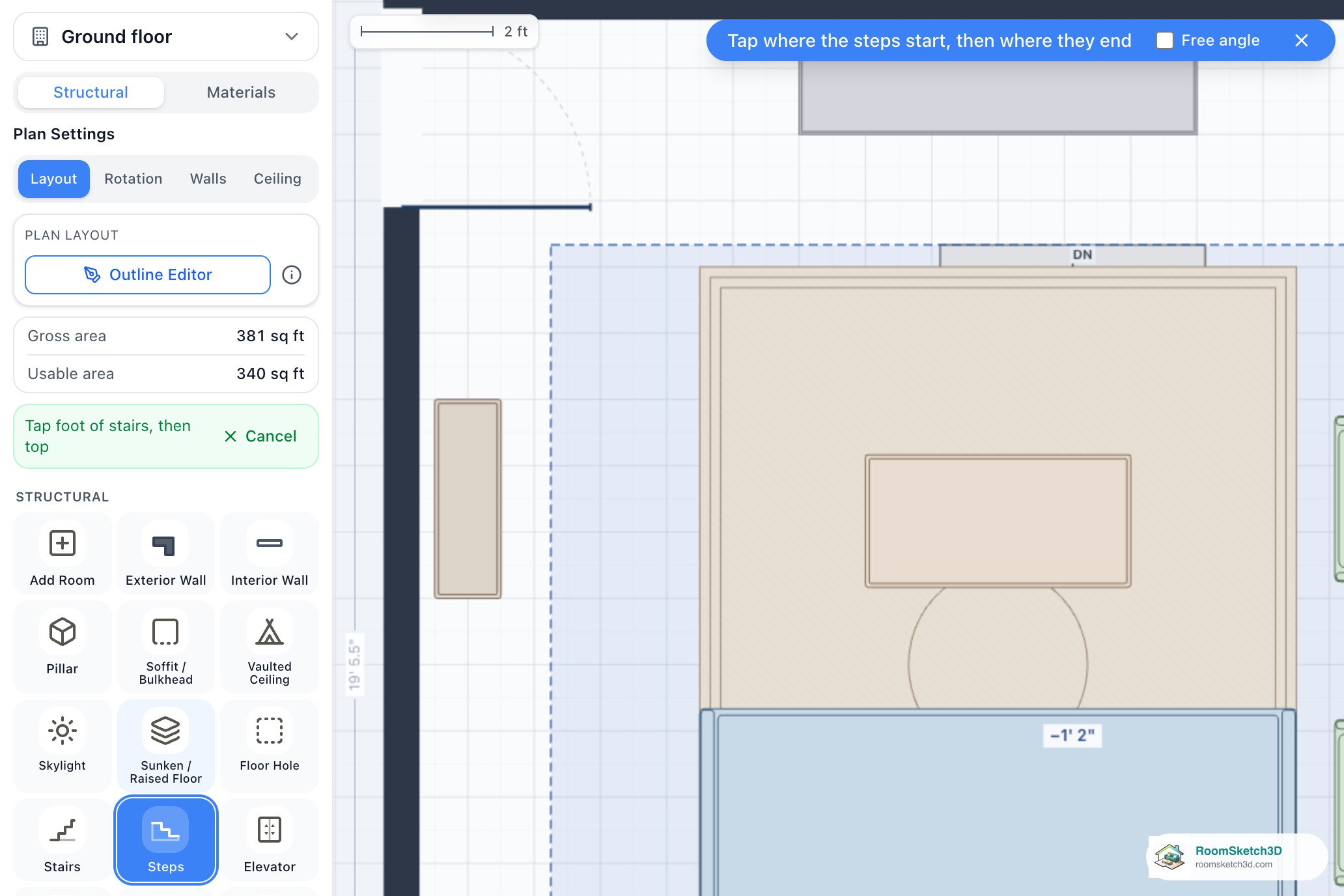
Task: Click the Usable area 340 sq ft value
Action: [270, 374]
